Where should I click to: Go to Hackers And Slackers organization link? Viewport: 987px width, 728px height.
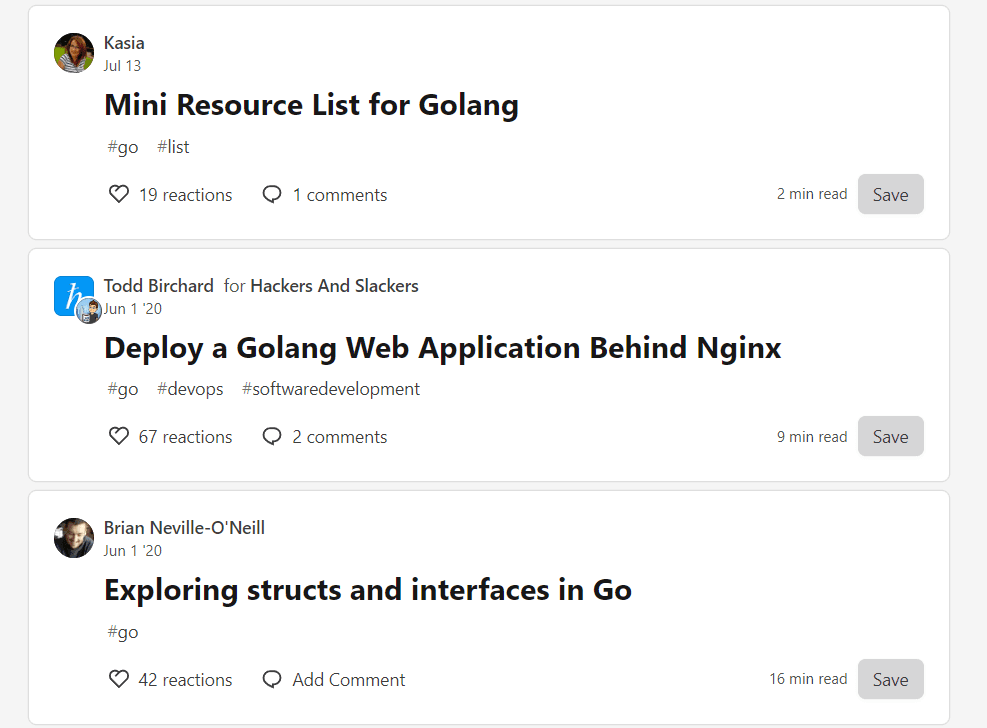click(x=334, y=286)
